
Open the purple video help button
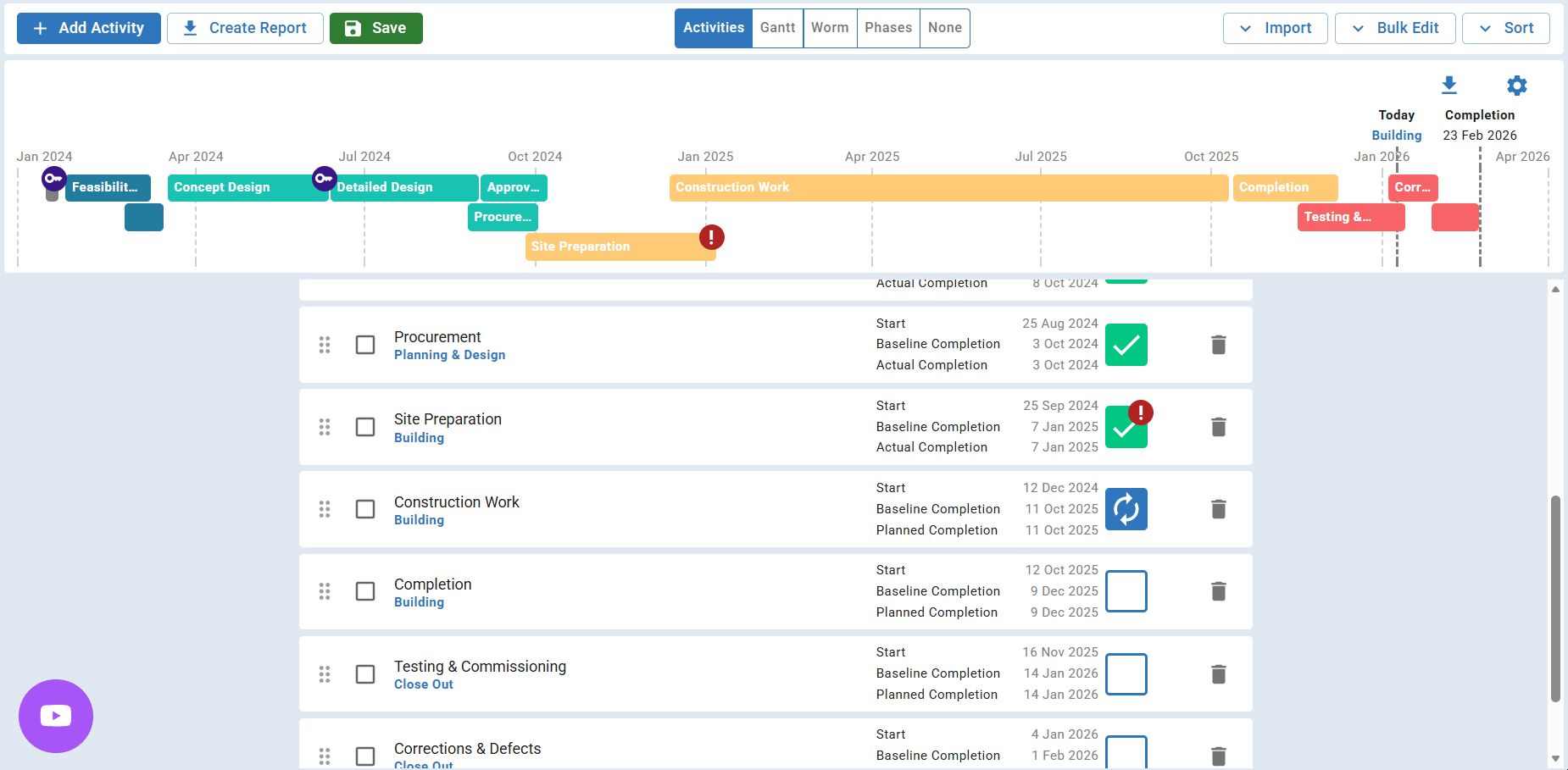pyautogui.click(x=56, y=716)
